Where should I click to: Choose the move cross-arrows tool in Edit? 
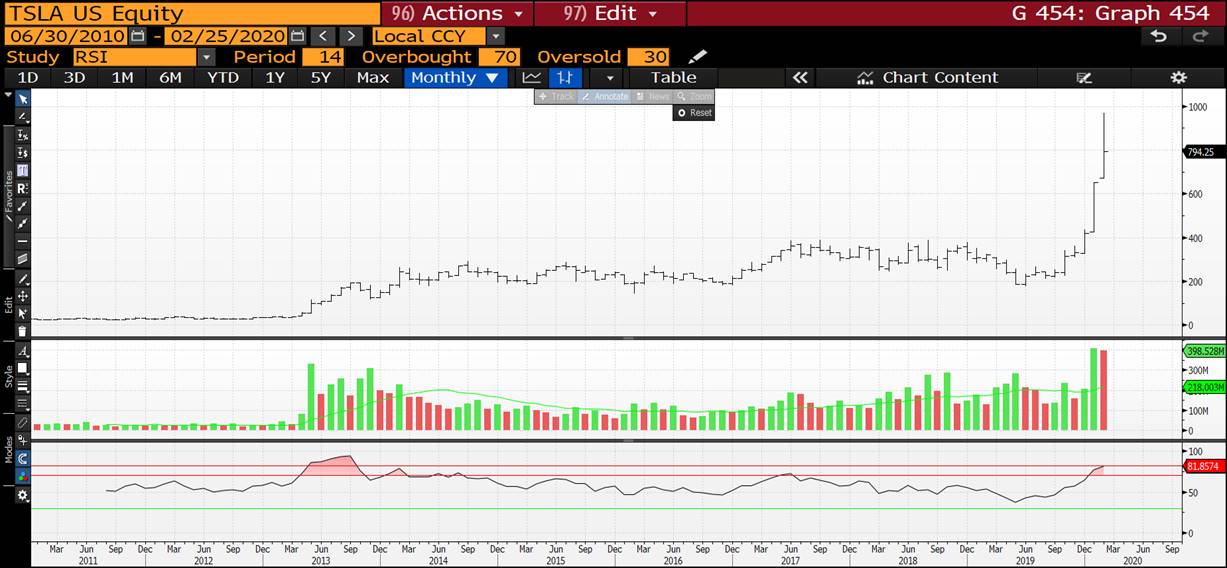[23, 295]
